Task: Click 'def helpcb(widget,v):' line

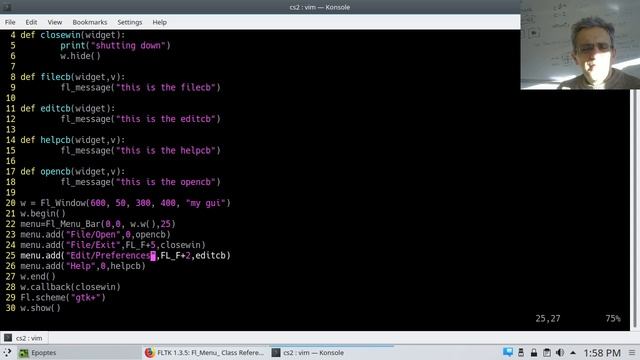Action: pos(73,140)
